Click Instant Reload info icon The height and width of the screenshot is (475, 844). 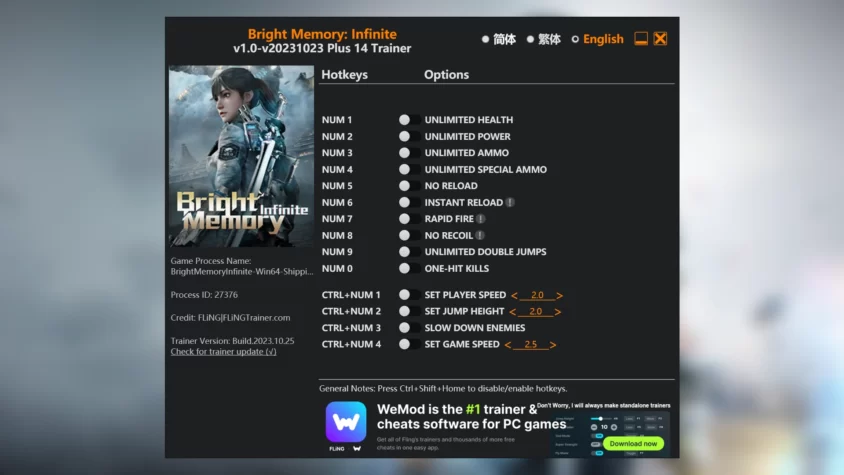click(x=510, y=202)
